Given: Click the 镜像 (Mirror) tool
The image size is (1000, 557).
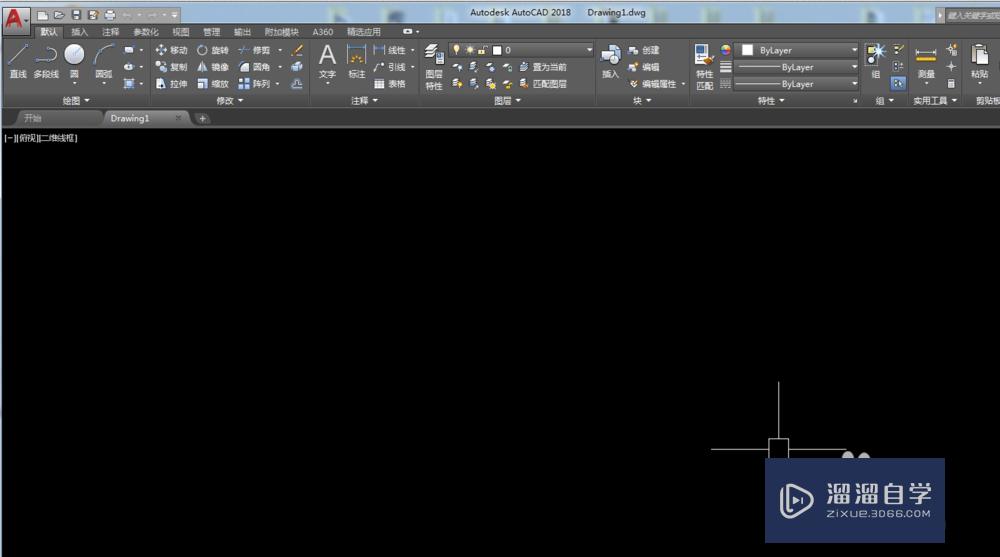Looking at the screenshot, I should click(213, 67).
